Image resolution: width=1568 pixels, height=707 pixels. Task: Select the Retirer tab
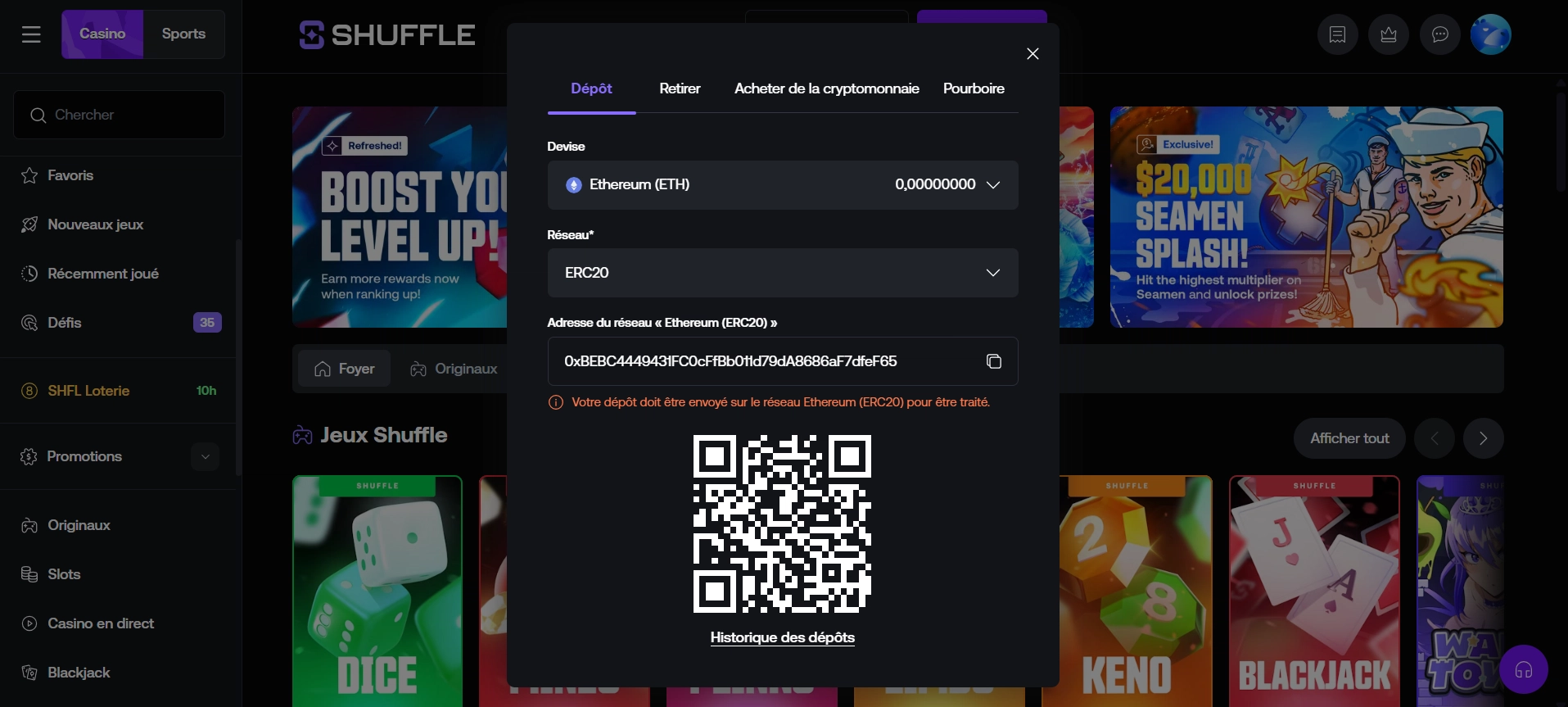pos(680,88)
